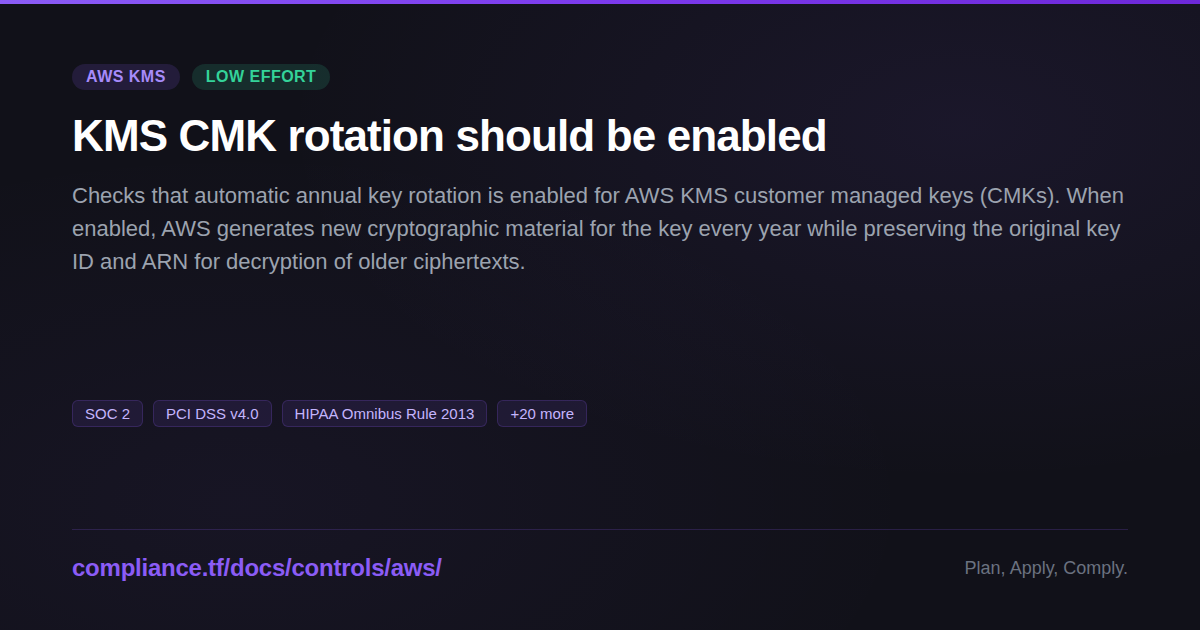Image resolution: width=1200 pixels, height=630 pixels.
Task: Expand the +20 more frameworks tag
Action: pos(542,414)
